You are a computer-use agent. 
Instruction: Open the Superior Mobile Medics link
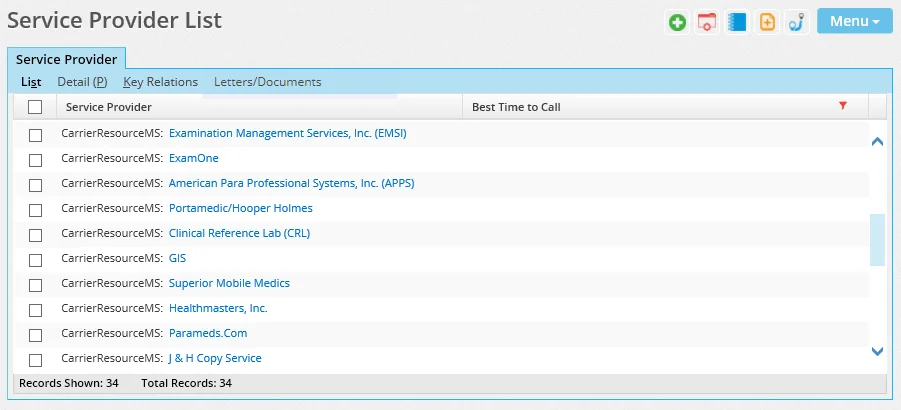pos(229,283)
